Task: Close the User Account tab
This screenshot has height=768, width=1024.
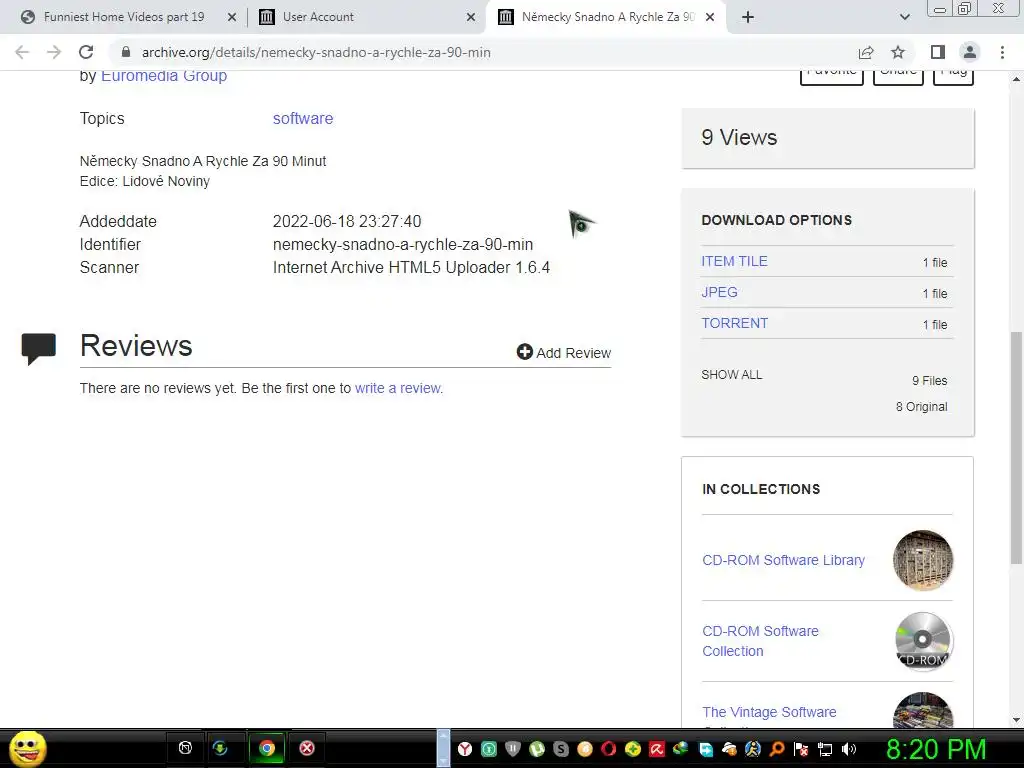Action: [471, 18]
